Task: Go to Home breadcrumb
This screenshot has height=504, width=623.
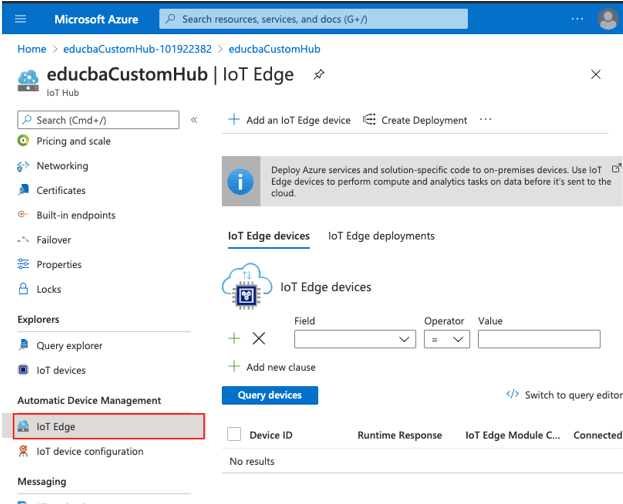Action: (x=32, y=49)
